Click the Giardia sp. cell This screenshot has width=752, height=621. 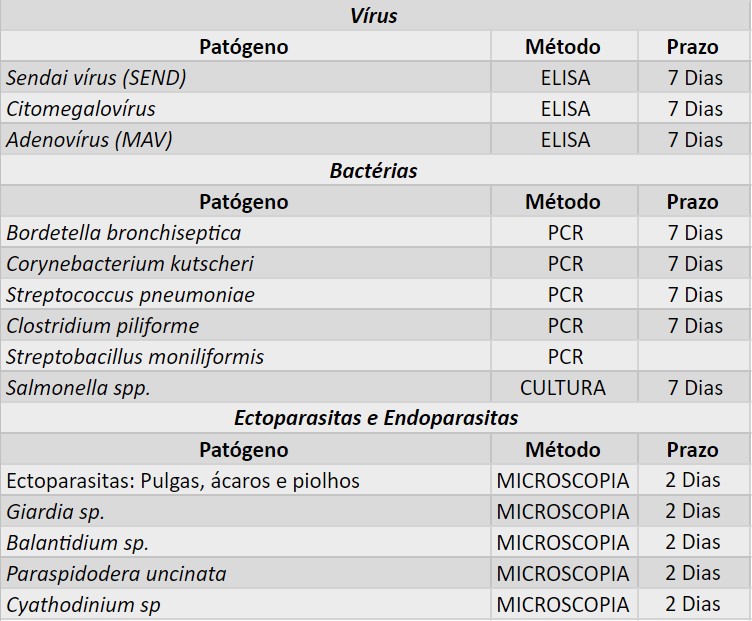point(56,512)
